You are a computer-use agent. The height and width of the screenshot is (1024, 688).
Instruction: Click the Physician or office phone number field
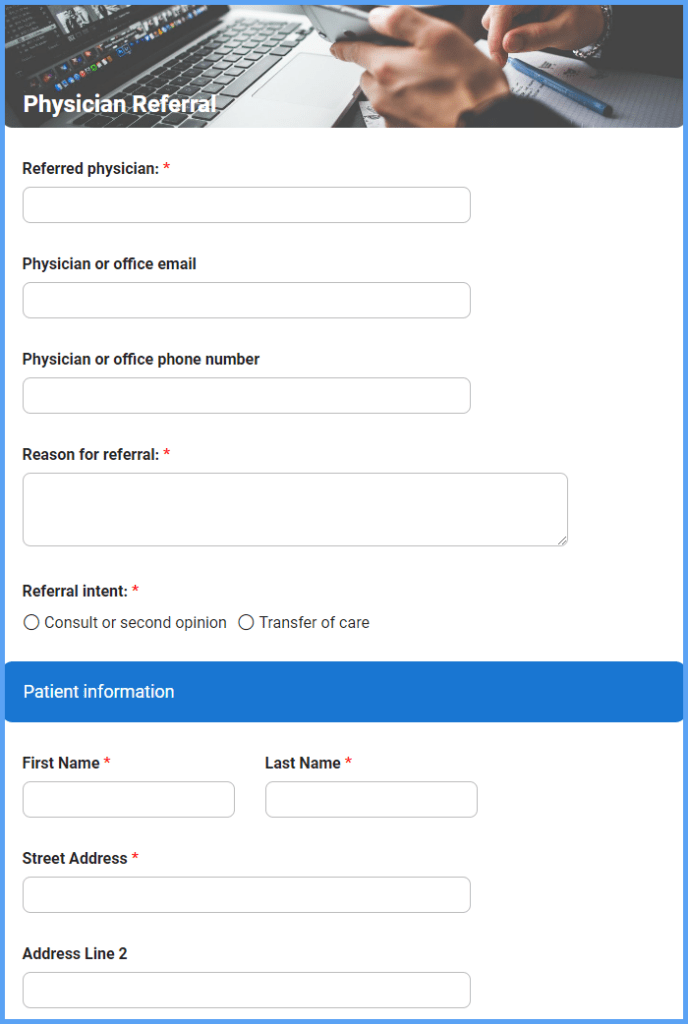[246, 395]
